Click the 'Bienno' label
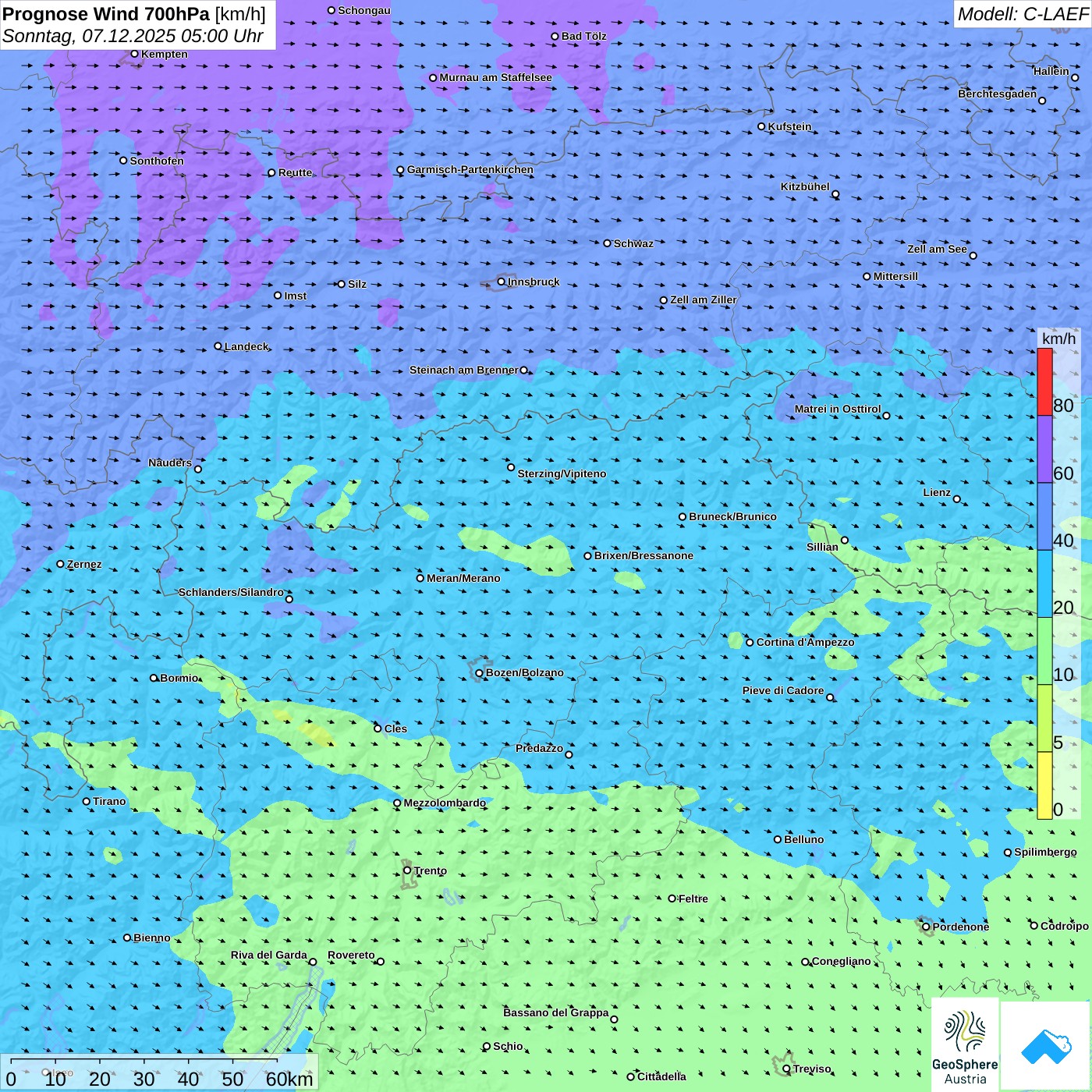This screenshot has height=1092, width=1092. click(152, 938)
